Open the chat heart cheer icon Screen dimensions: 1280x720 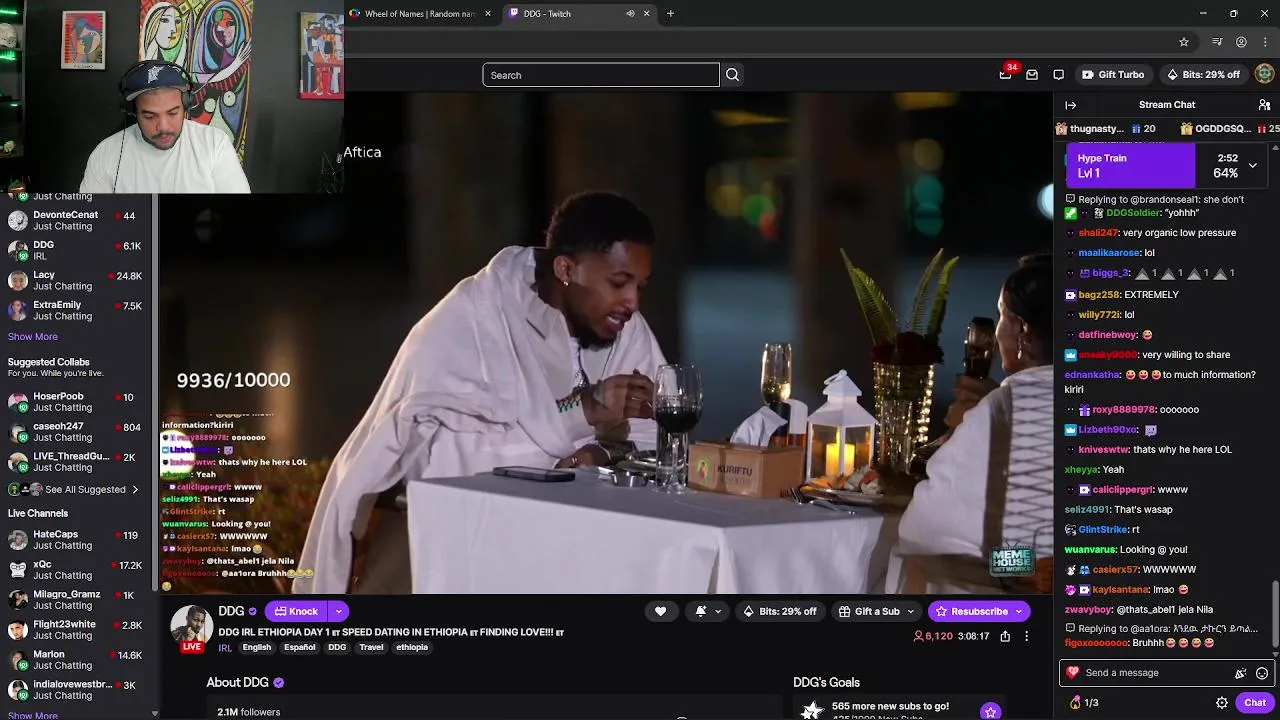pos(1073,672)
